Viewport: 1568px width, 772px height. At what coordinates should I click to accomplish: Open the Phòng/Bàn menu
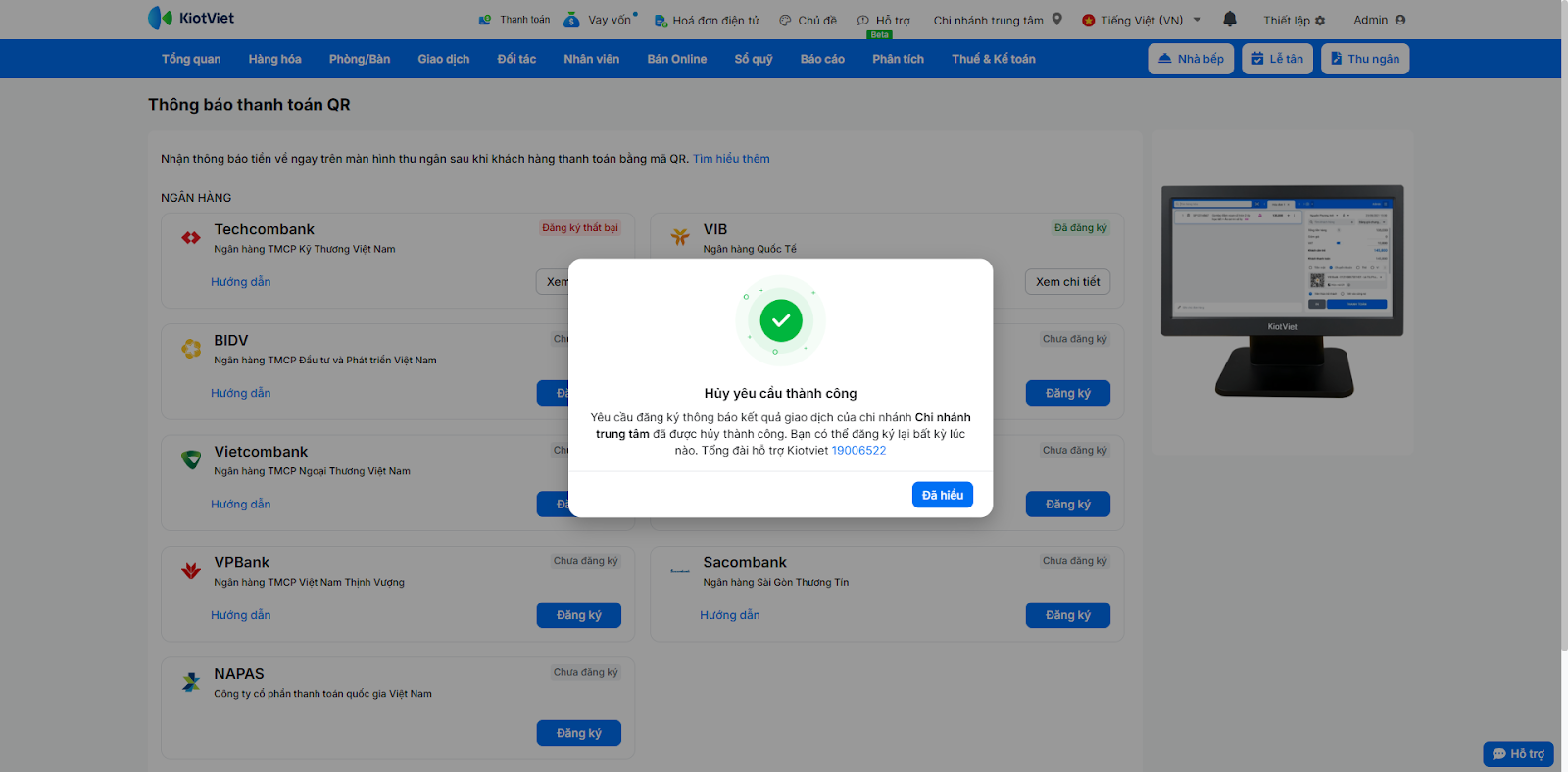360,59
